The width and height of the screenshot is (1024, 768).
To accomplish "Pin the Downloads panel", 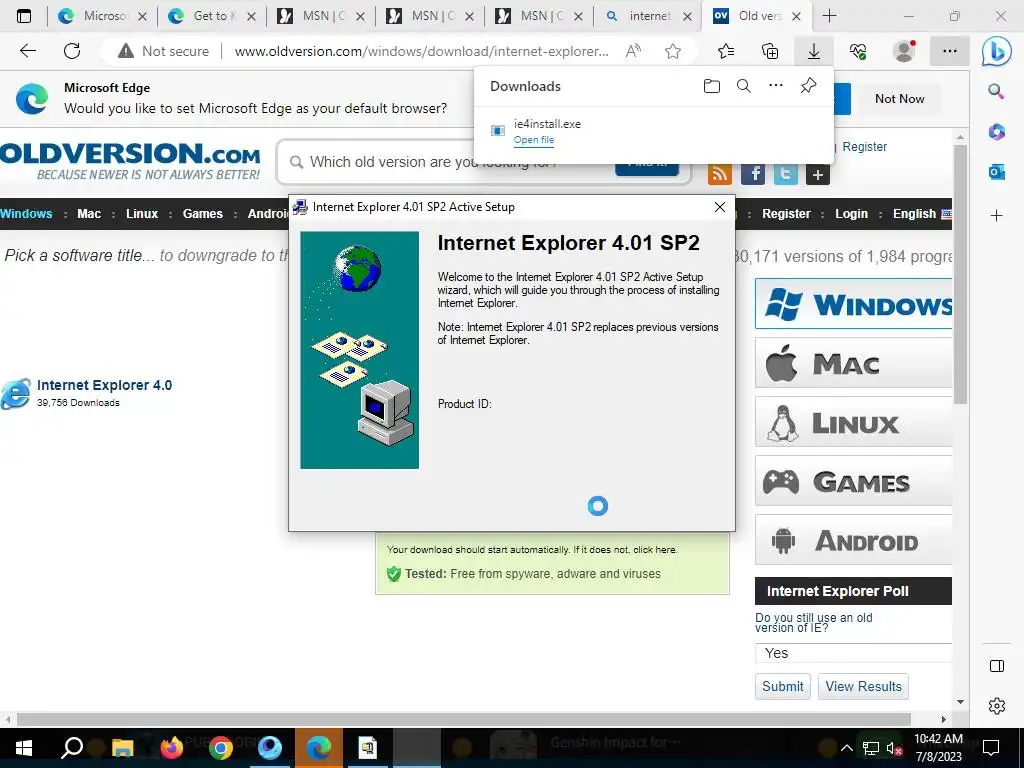I will pyautogui.click(x=808, y=86).
